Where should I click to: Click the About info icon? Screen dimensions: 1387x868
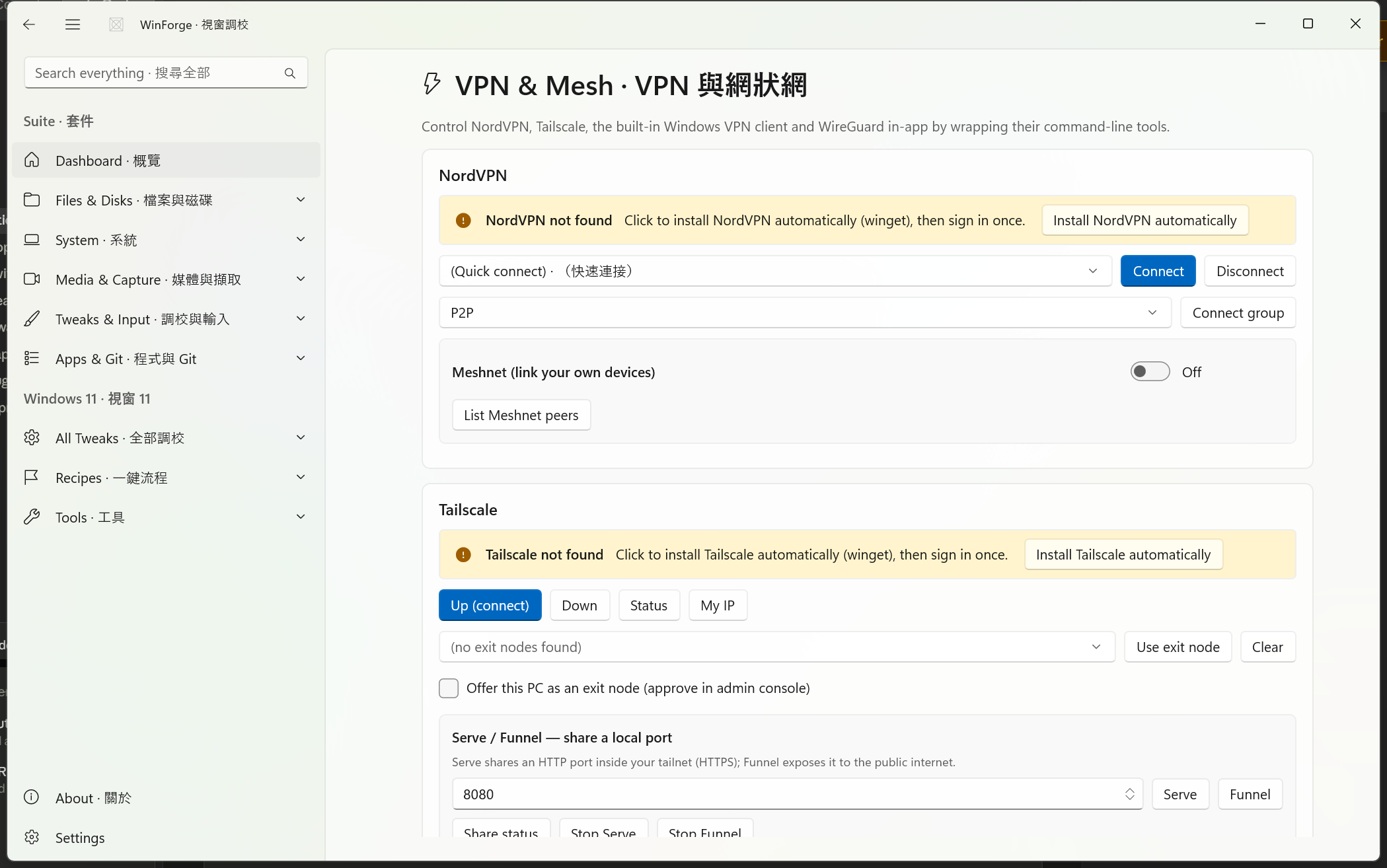(x=32, y=797)
